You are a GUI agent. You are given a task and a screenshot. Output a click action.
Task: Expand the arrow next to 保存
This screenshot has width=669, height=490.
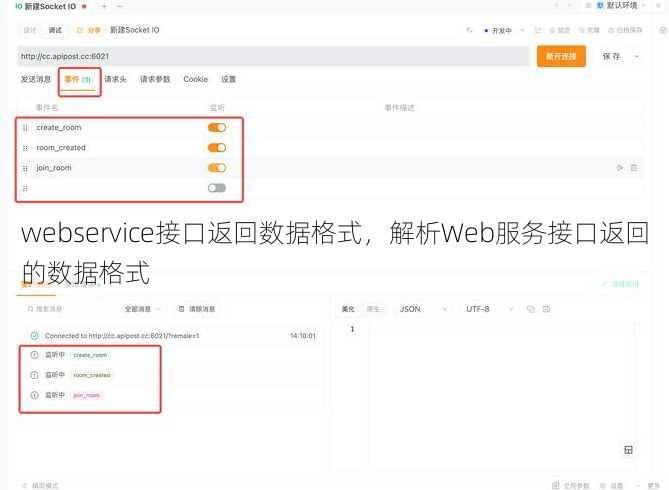[x=637, y=56]
